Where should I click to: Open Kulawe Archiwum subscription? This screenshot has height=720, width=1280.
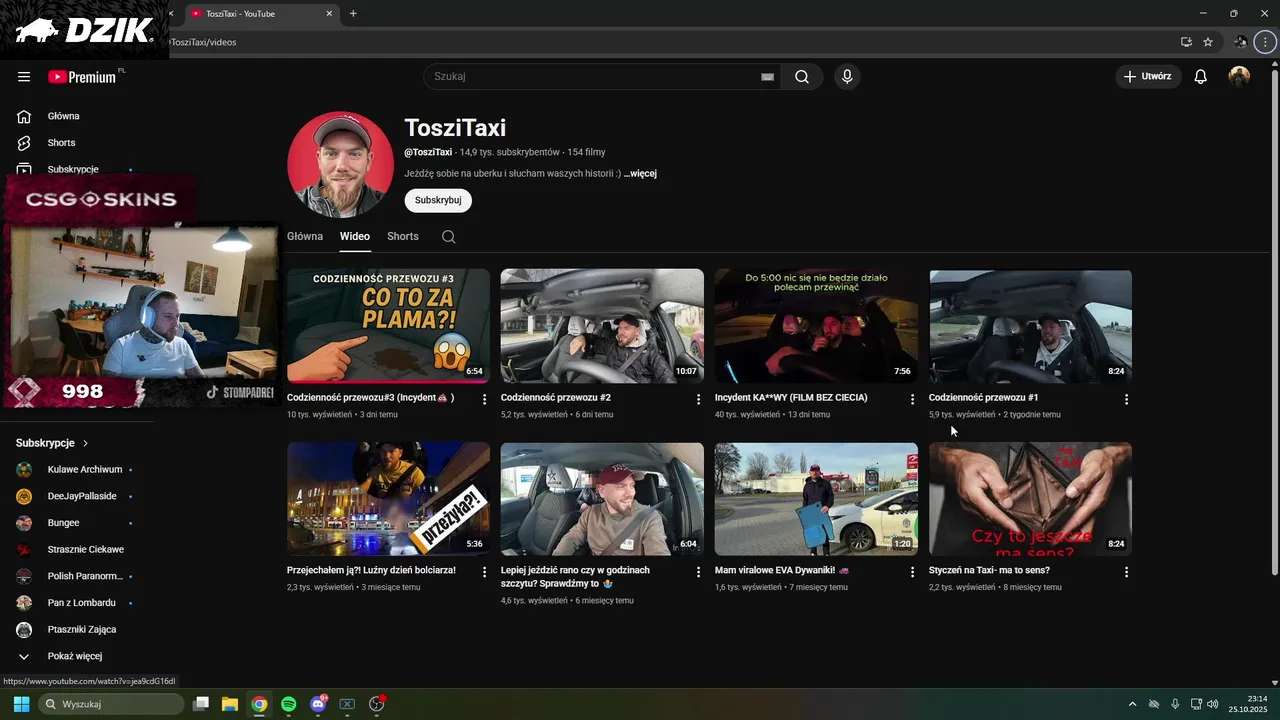tap(85, 469)
